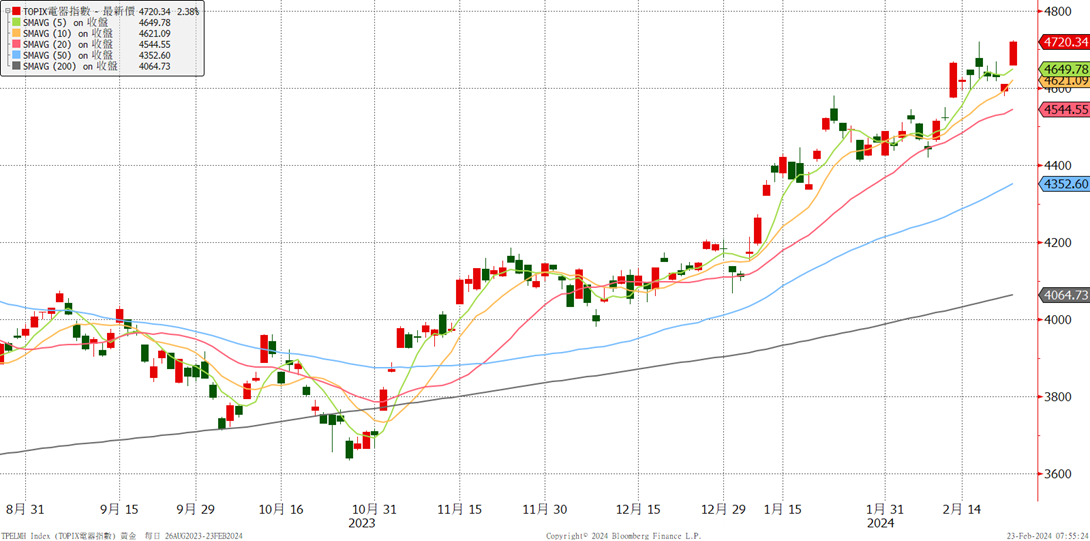This screenshot has width=1090, height=541.
Task: Click the latest red candlestick at 4720
Action: tap(1014, 54)
